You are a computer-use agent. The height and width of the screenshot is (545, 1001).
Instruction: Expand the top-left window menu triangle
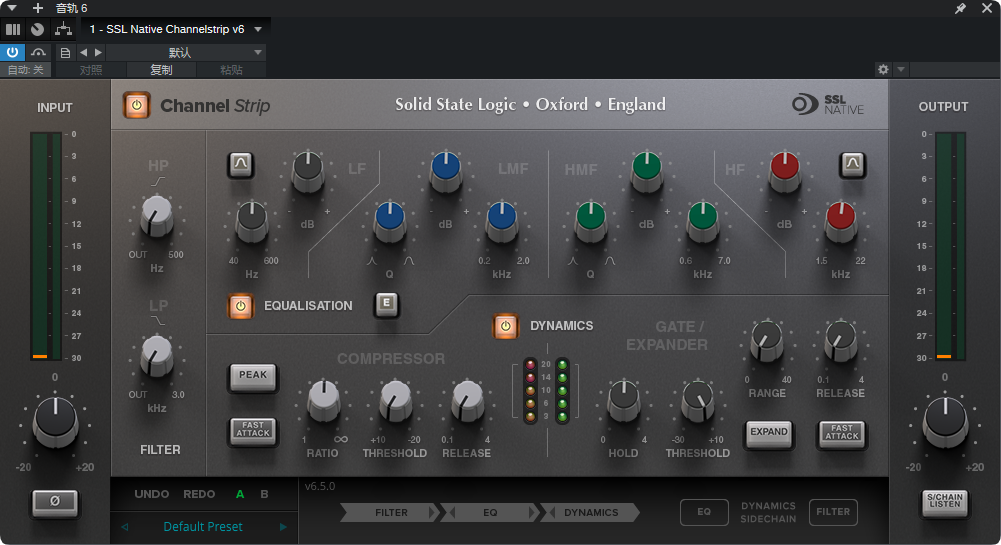click(x=11, y=8)
